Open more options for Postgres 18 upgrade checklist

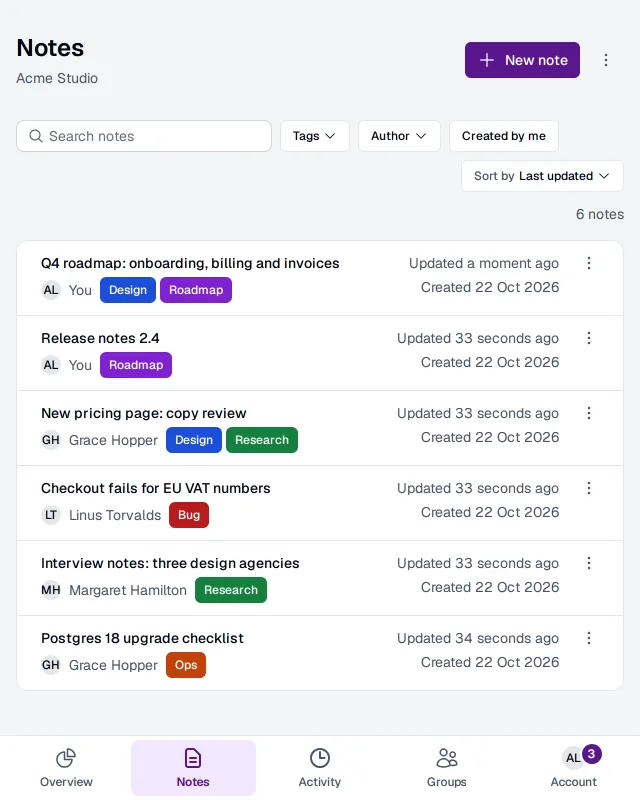pyautogui.click(x=589, y=638)
